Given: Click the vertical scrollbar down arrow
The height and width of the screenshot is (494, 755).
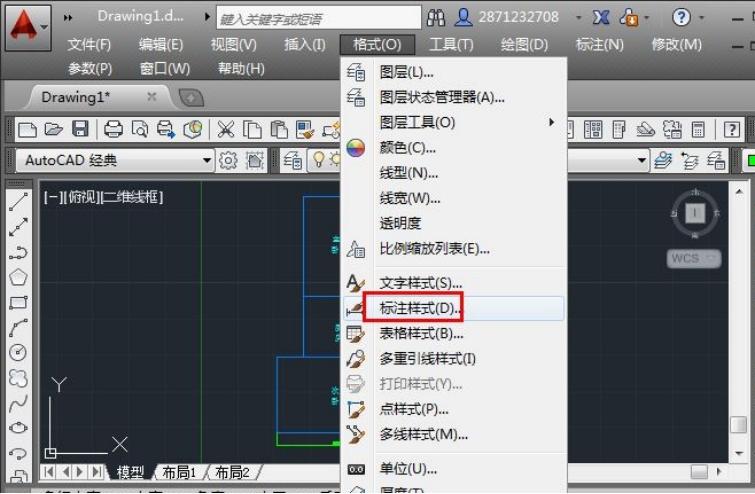Looking at the screenshot, I should tap(739, 453).
